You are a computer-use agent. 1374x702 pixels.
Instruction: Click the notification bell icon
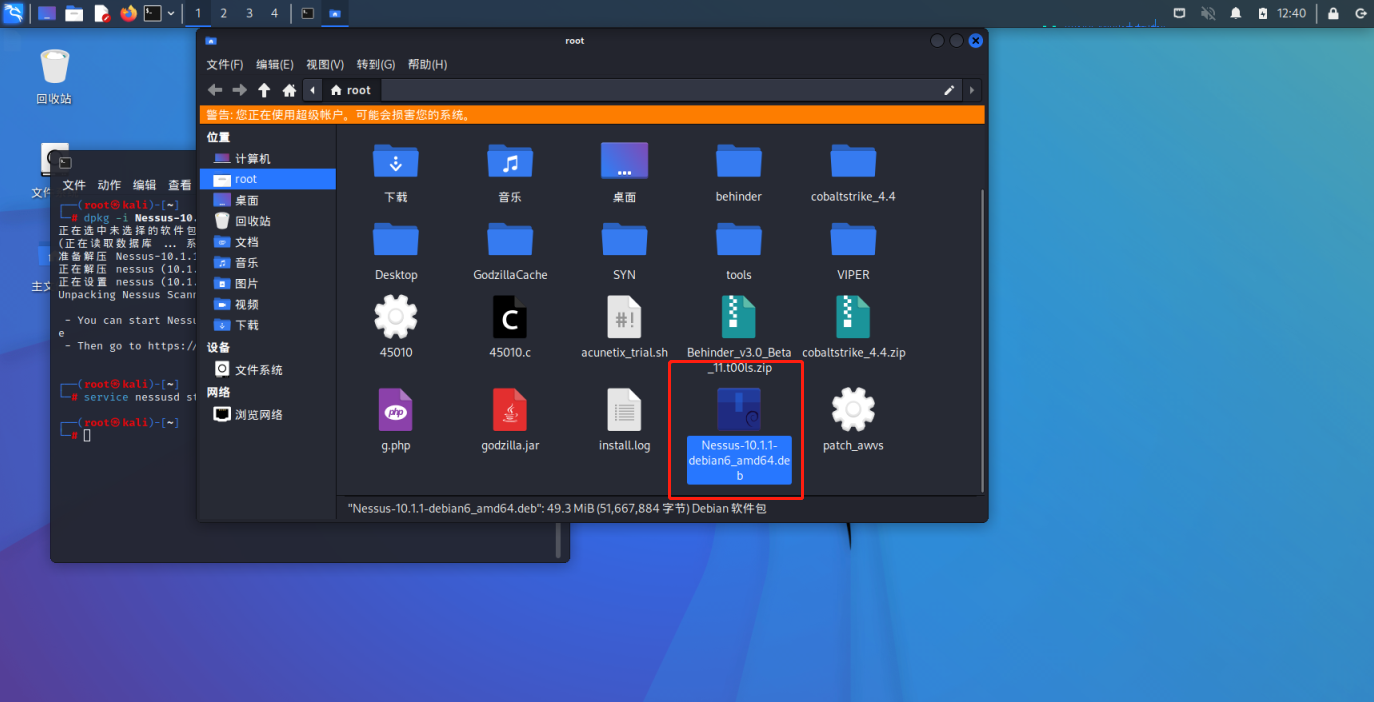1236,13
